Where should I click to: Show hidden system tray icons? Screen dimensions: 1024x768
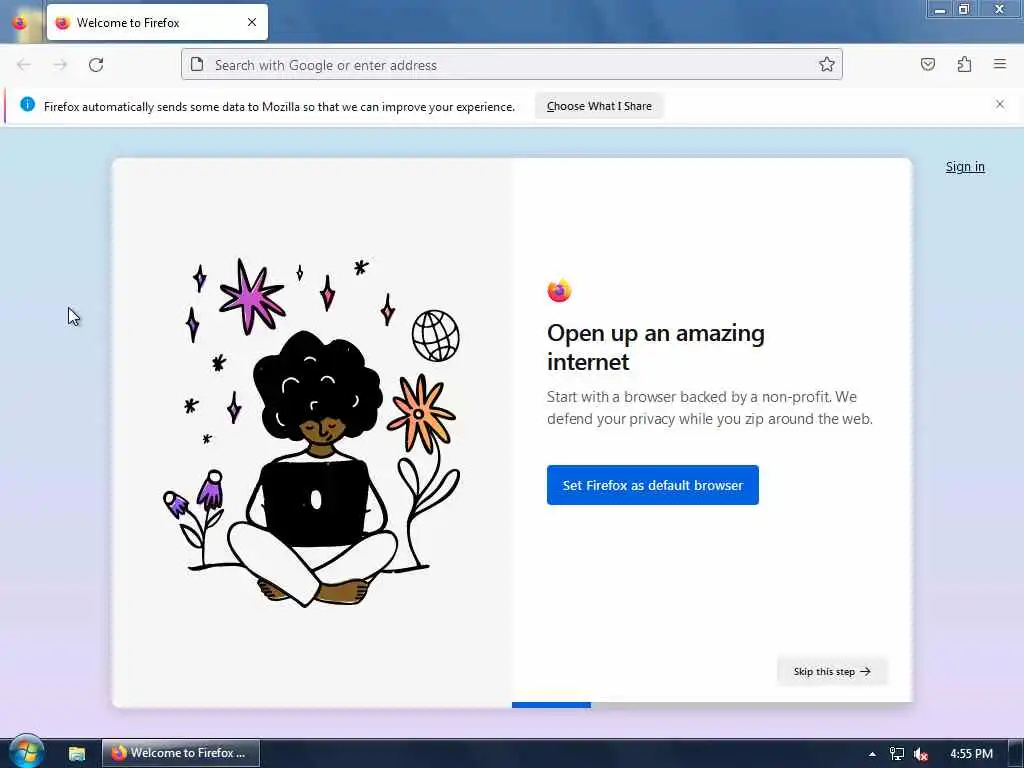pos(872,754)
